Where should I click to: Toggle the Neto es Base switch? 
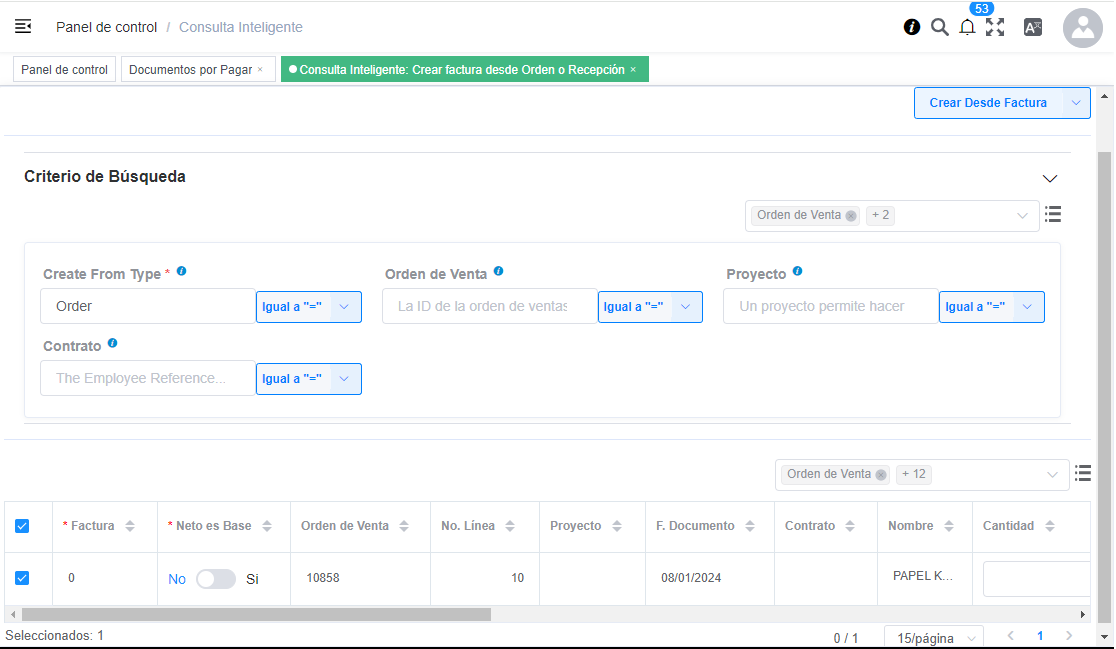[x=215, y=579]
